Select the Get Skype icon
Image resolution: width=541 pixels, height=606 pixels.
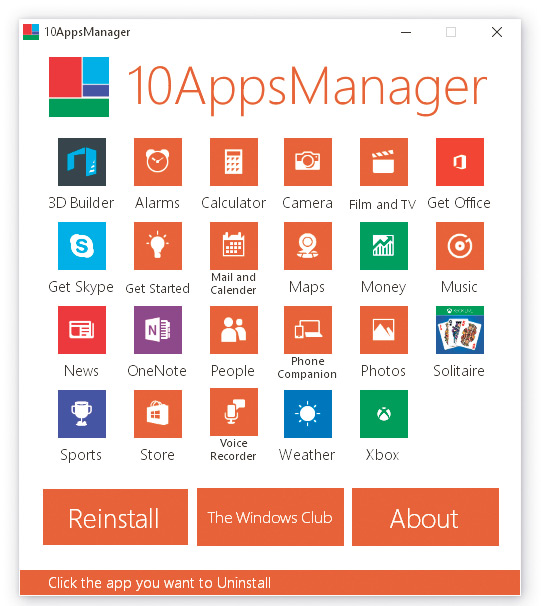pyautogui.click(x=82, y=246)
